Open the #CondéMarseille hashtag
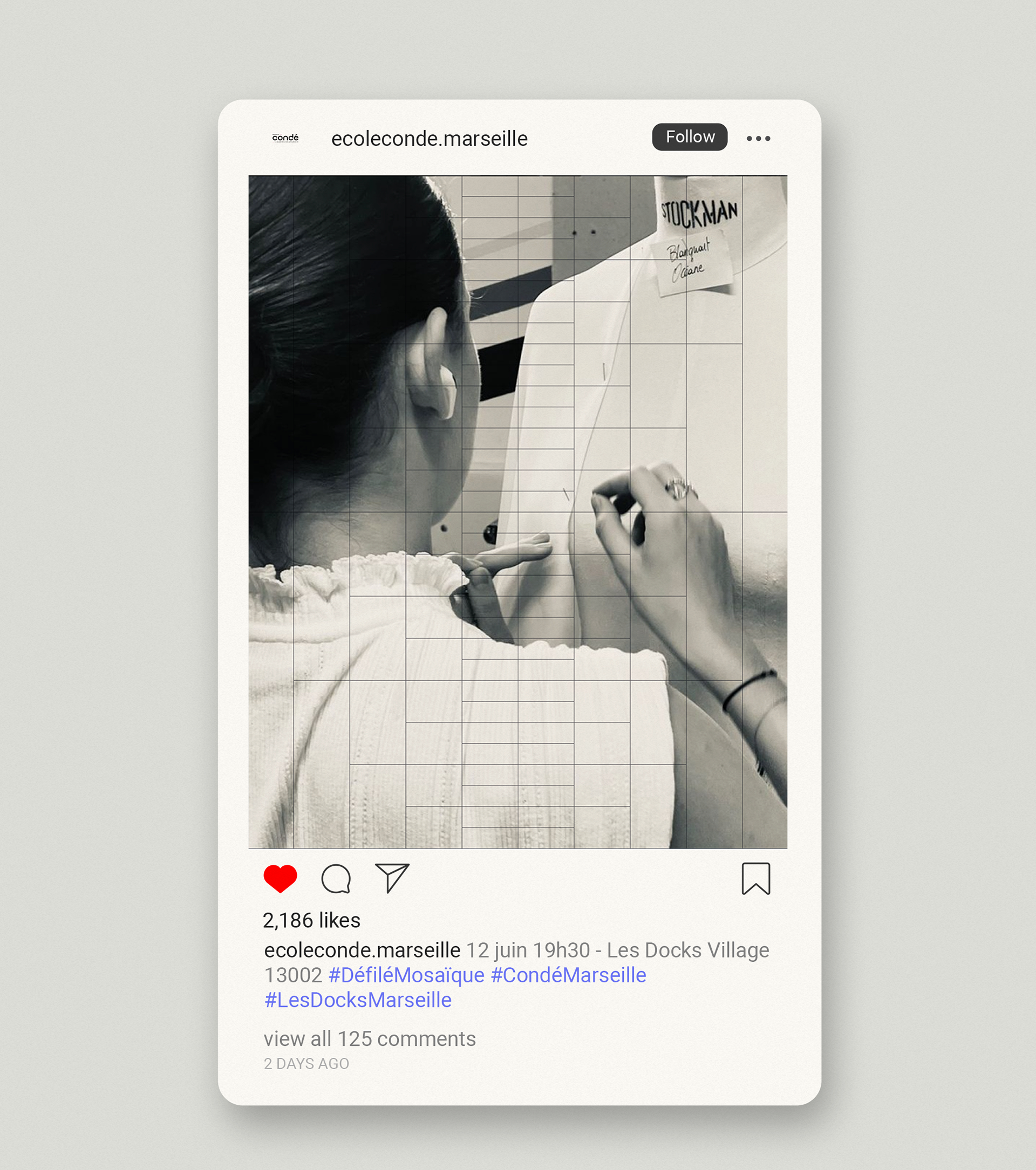This screenshot has height=1170, width=1036. coord(569,975)
